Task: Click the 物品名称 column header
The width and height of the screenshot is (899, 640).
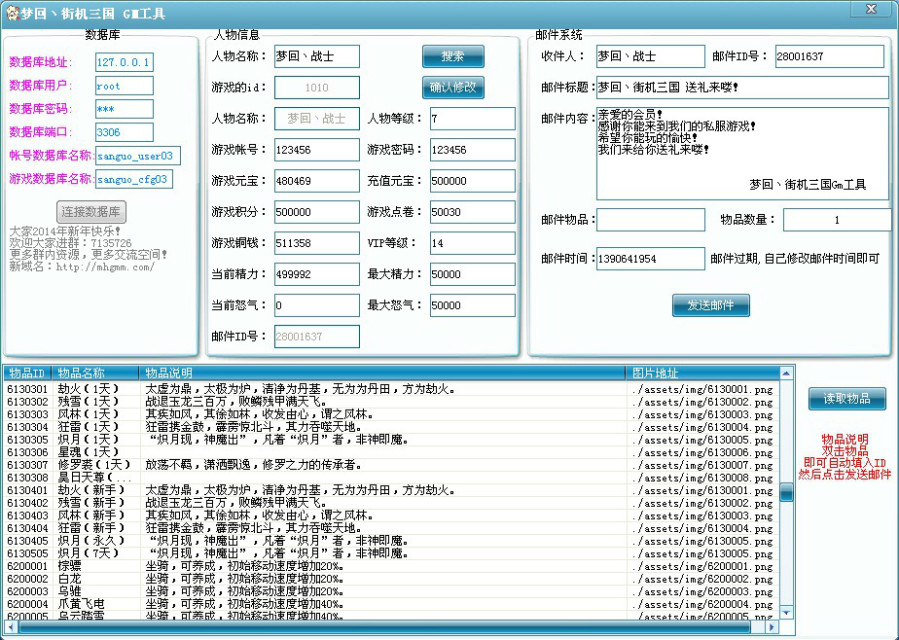Action: (96, 373)
